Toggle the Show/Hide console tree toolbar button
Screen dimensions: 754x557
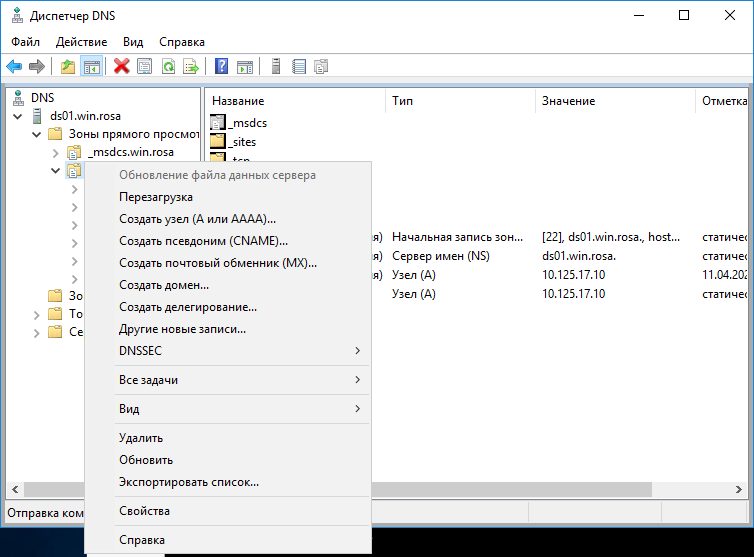tap(91, 67)
